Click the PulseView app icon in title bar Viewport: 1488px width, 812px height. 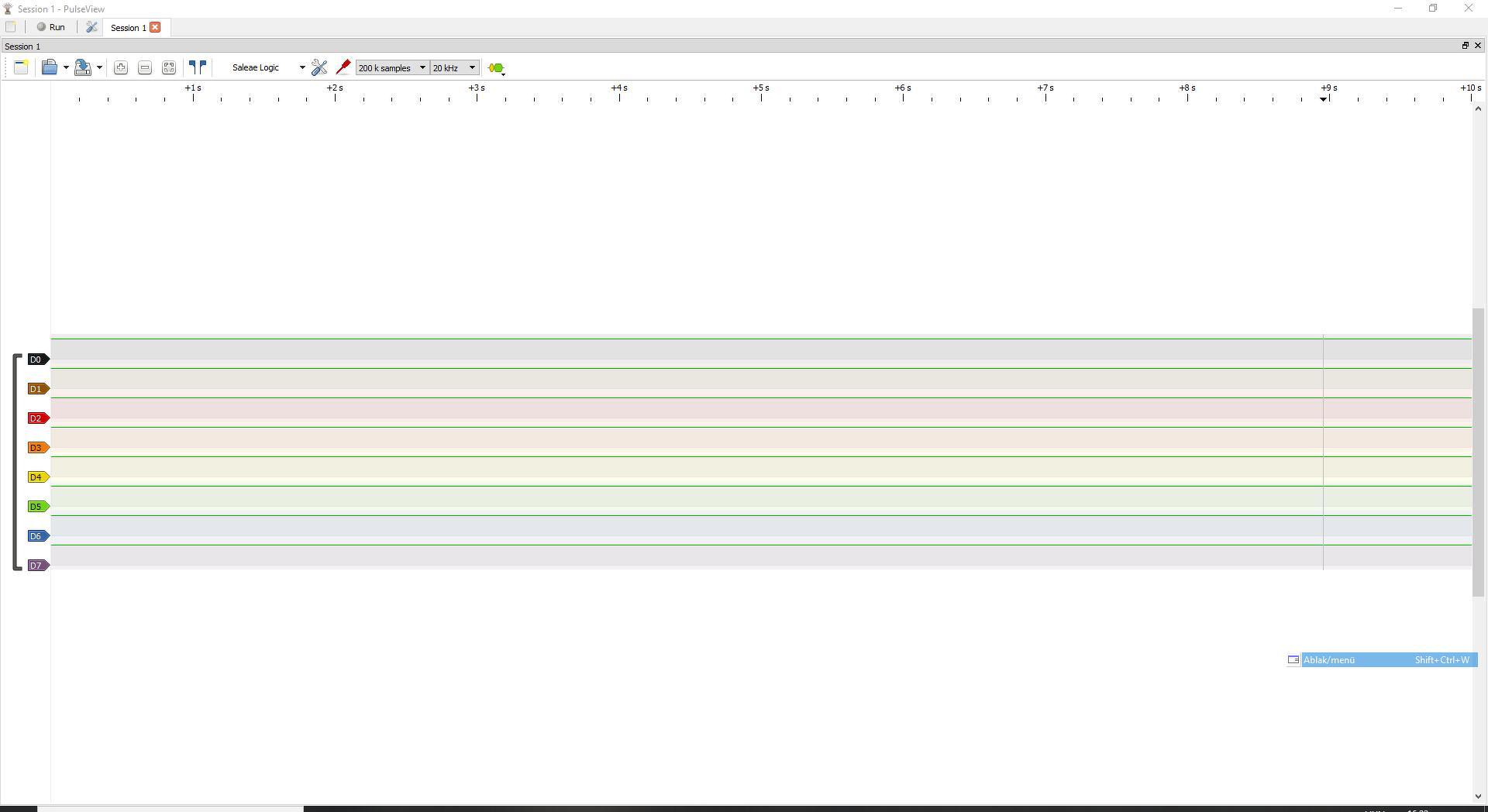8,9
